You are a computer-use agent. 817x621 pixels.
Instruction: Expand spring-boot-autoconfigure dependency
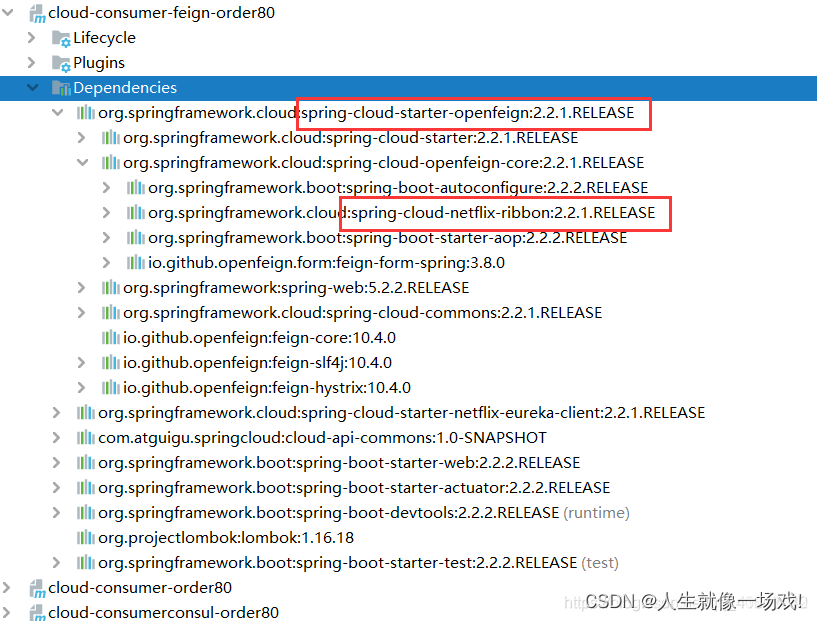[x=106, y=188]
